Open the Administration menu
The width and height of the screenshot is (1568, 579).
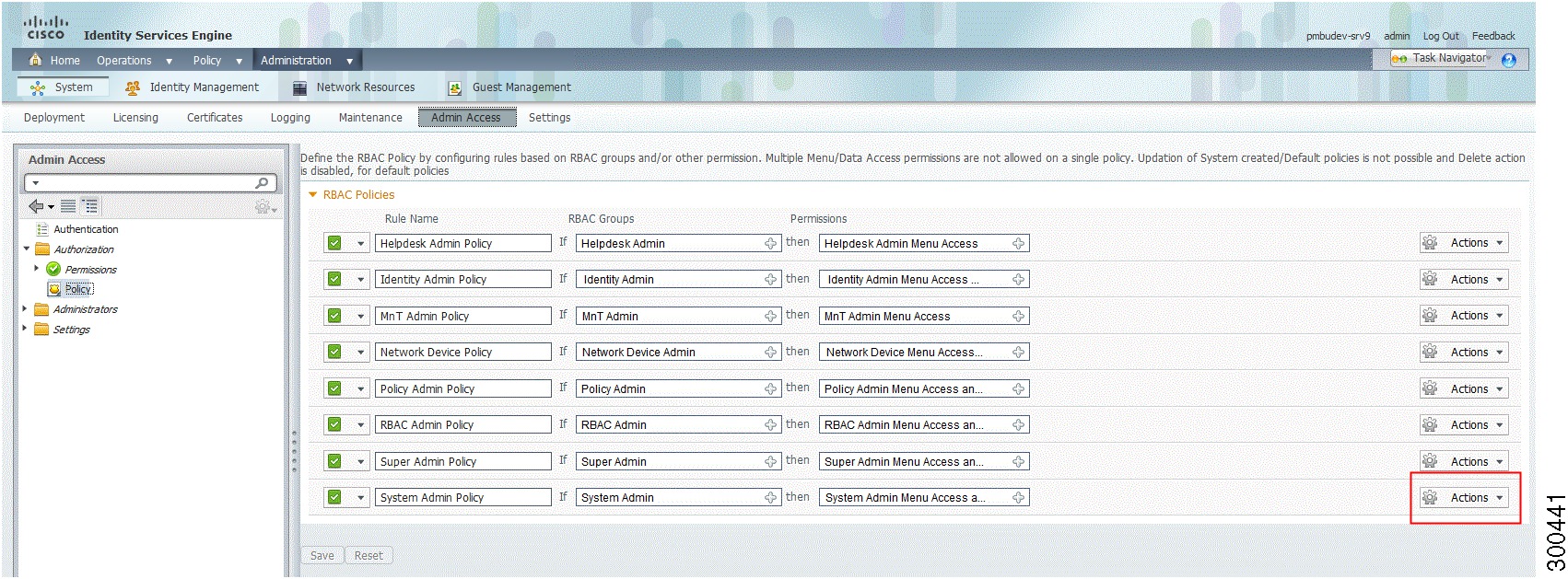click(x=307, y=61)
